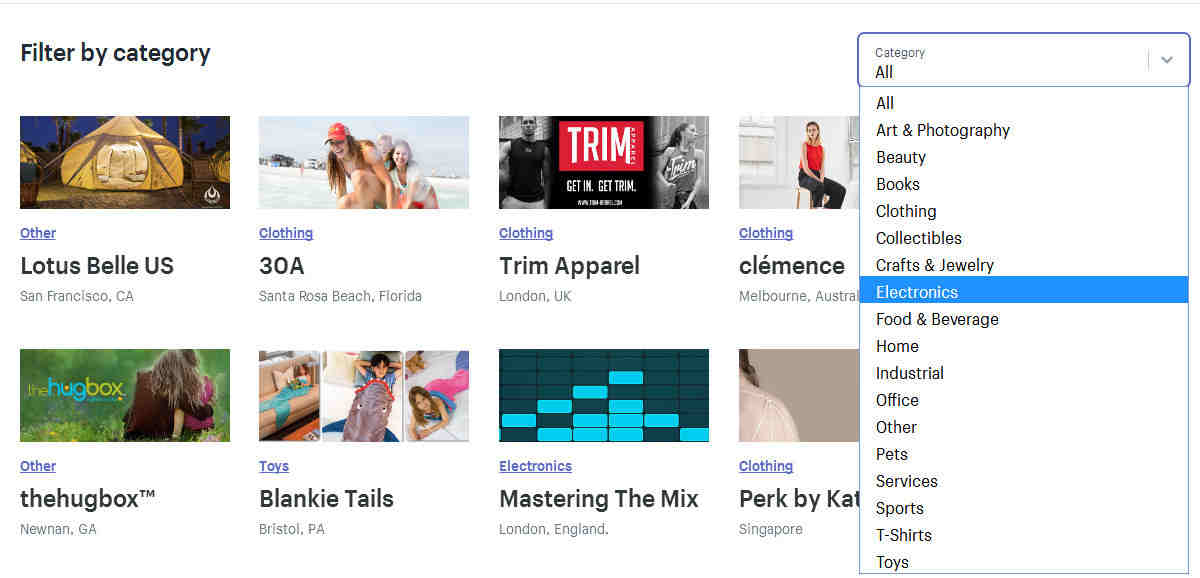1200x578 pixels.
Task: Open the 30A beach photo thumbnail
Action: point(364,162)
